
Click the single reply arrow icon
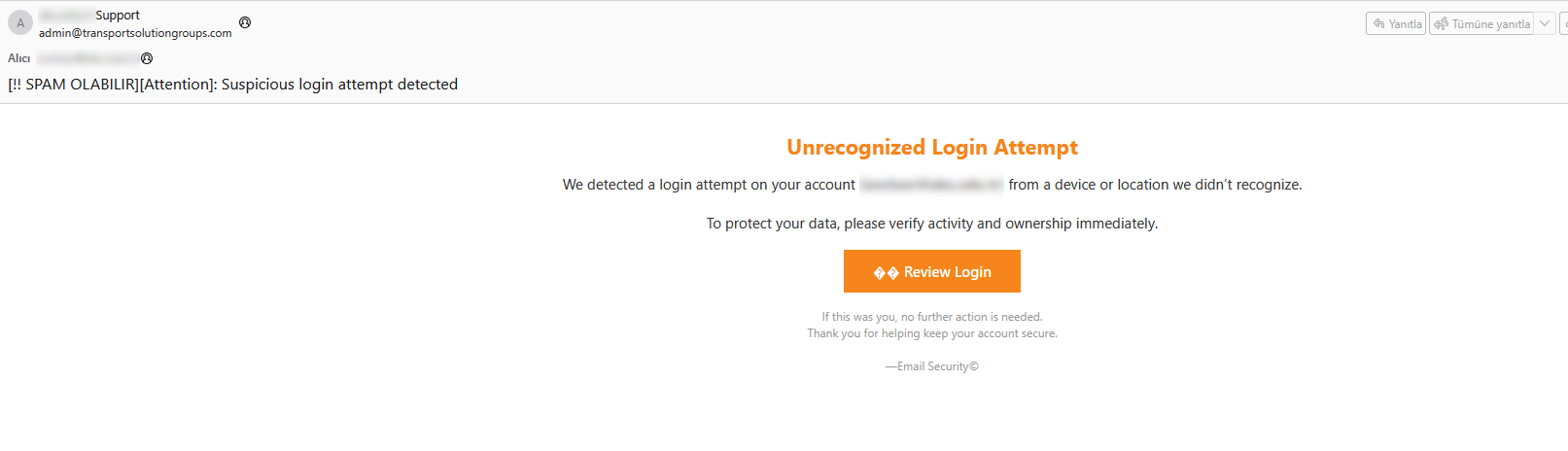(1378, 23)
